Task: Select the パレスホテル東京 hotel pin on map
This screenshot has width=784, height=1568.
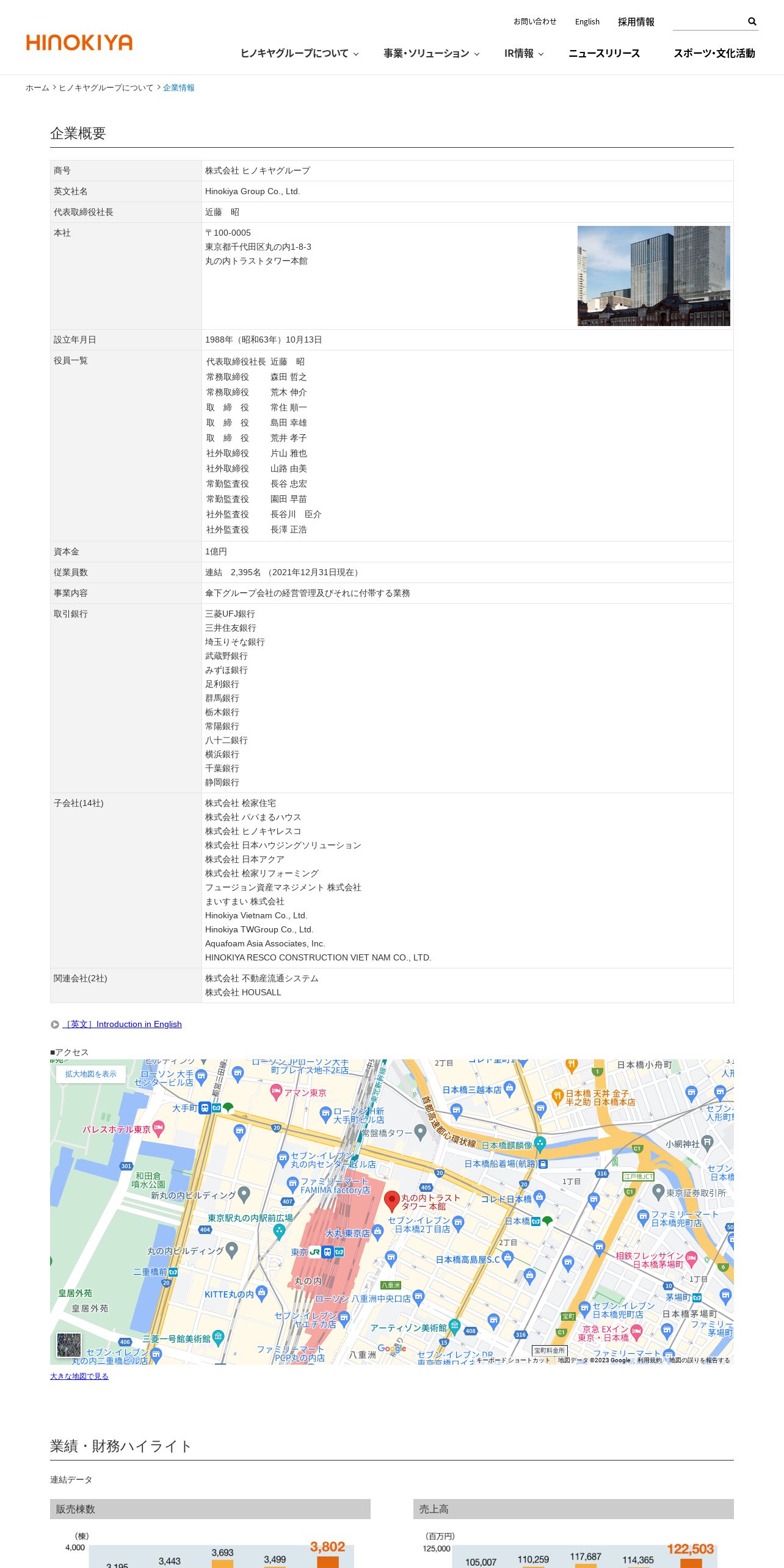Action: tap(159, 1129)
